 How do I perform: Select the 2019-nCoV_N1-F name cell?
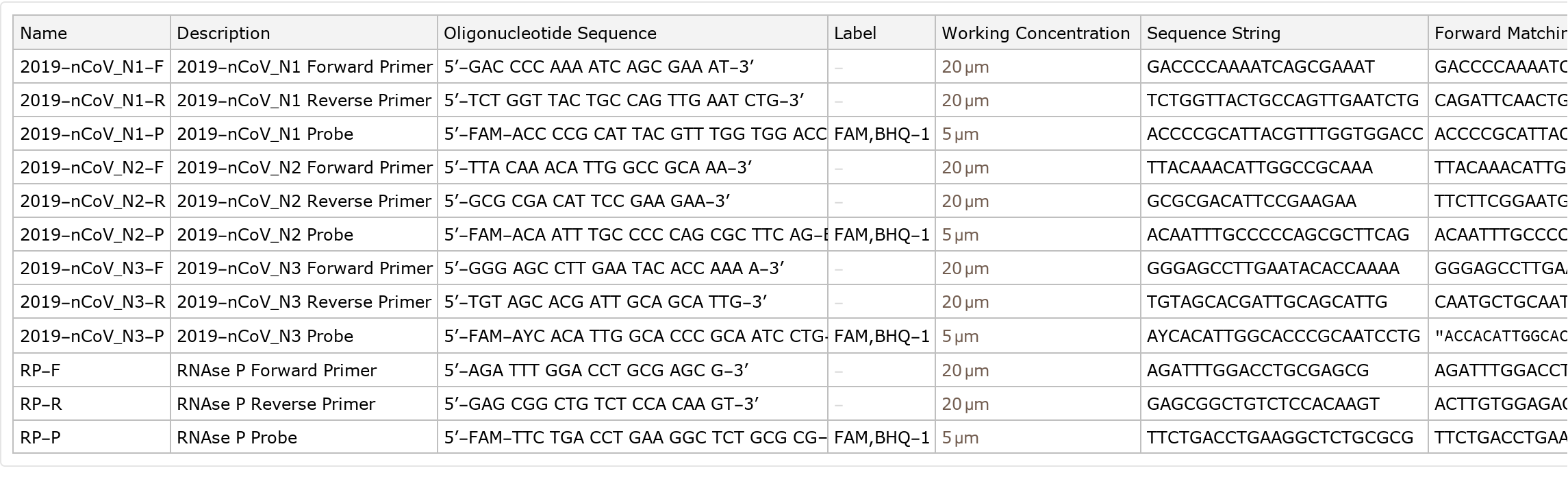click(92, 67)
